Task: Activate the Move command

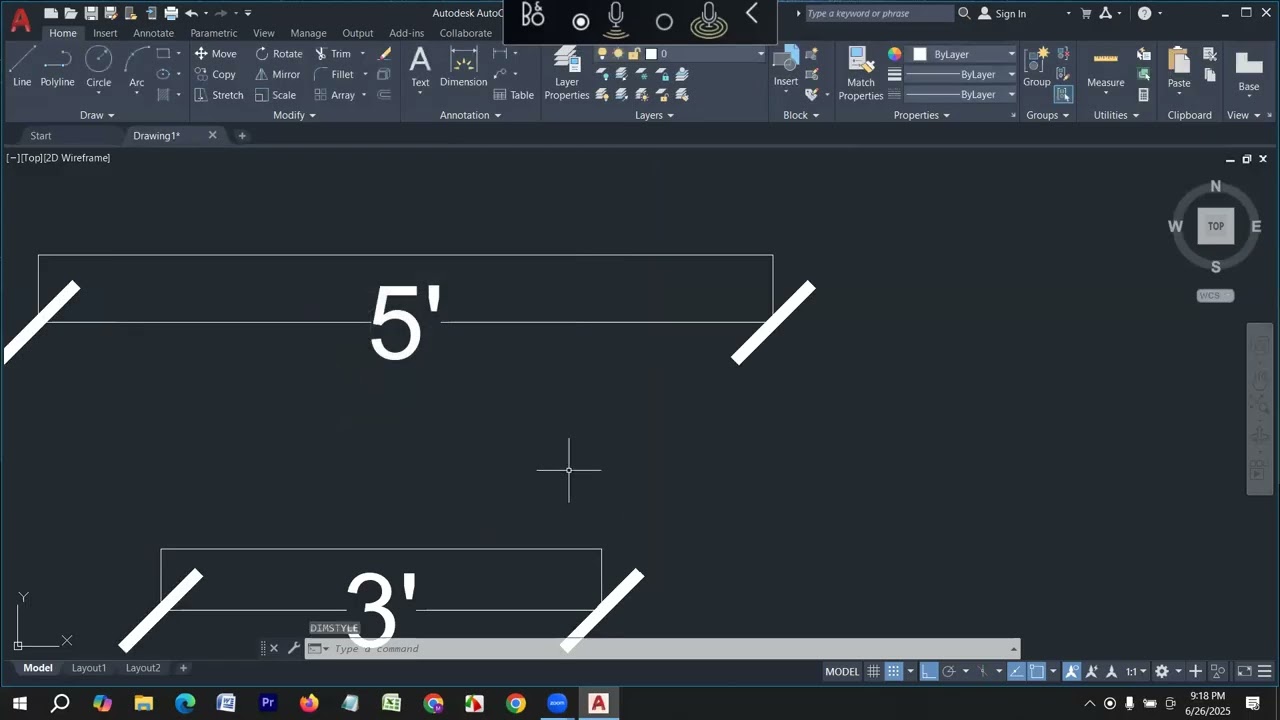Action: point(216,54)
